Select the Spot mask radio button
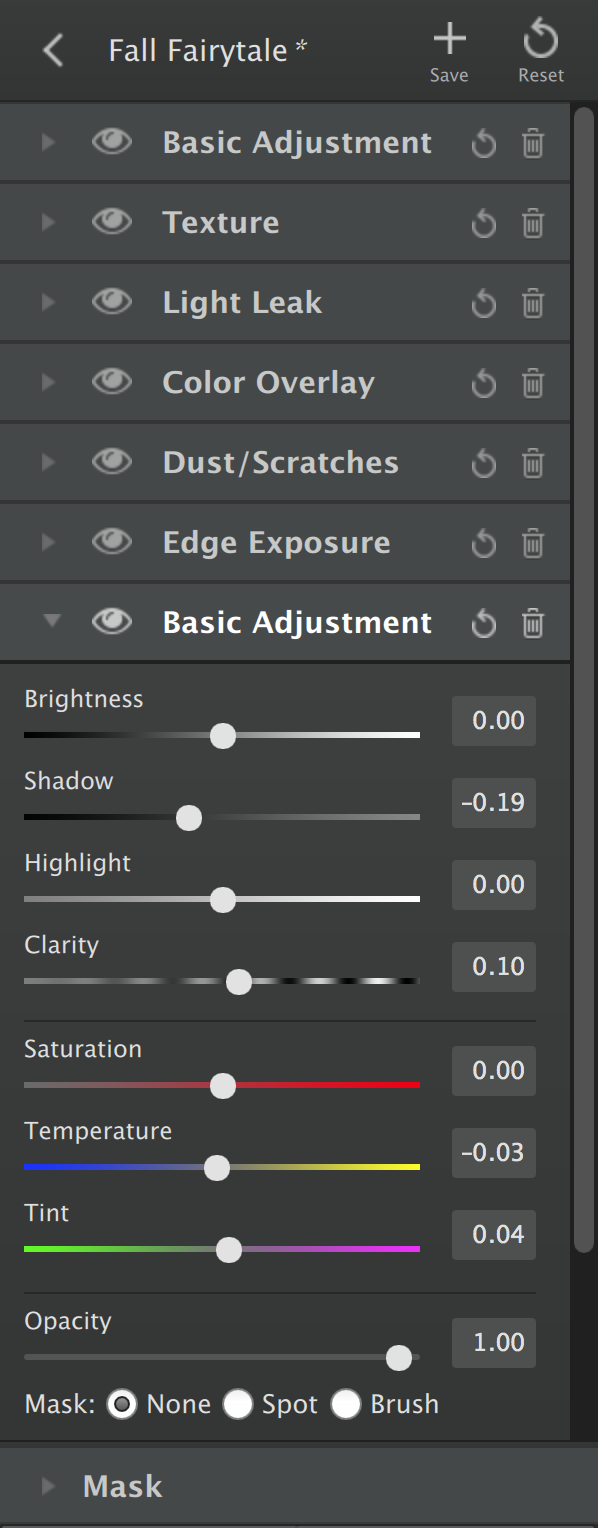Screen dimensions: 598x1528 (237, 1404)
